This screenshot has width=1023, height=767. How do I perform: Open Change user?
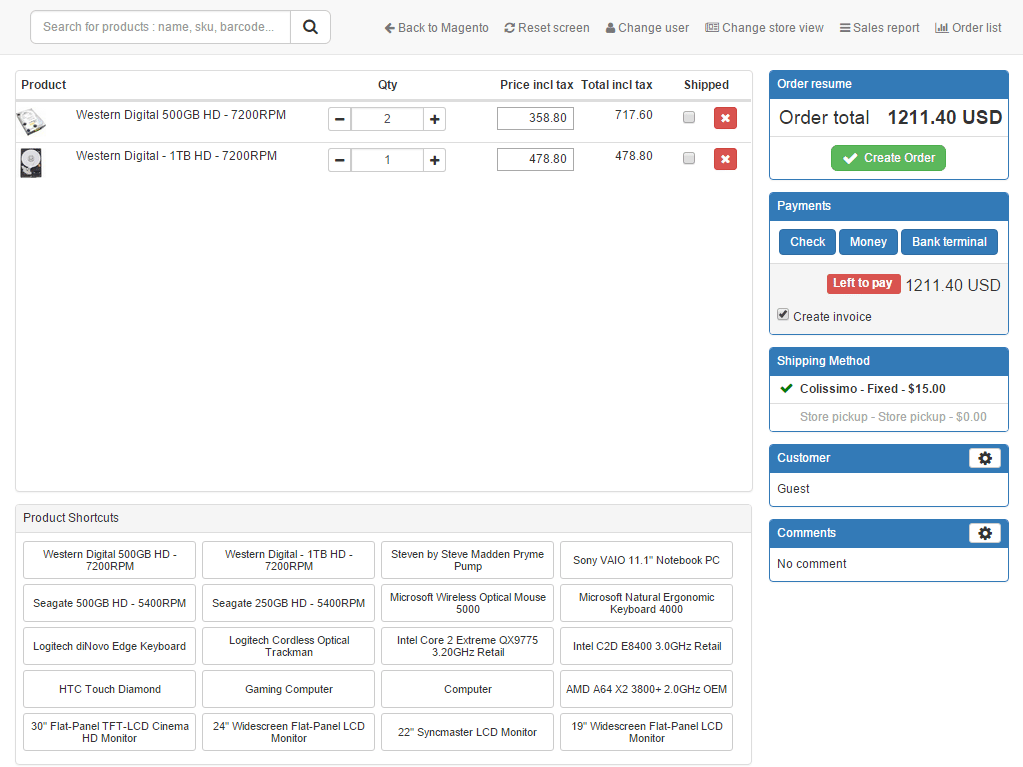[x=647, y=27]
